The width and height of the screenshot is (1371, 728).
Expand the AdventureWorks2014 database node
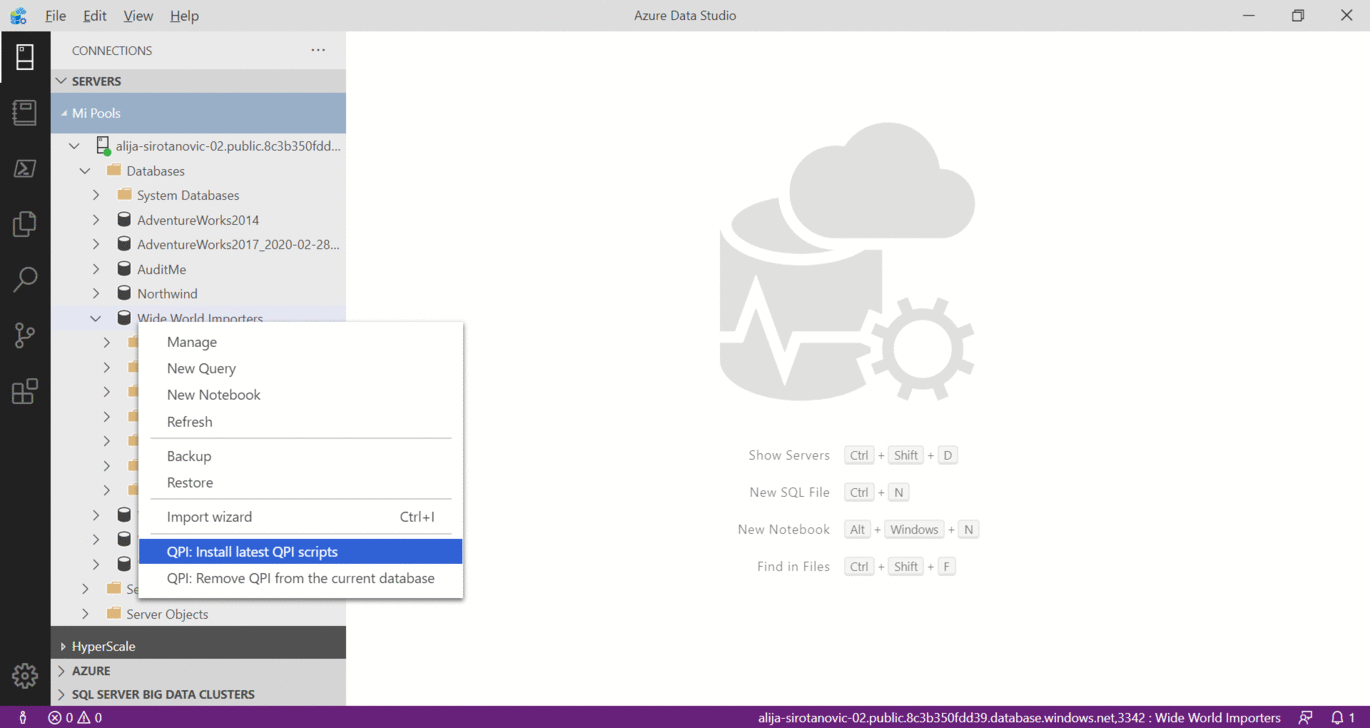[96, 220]
